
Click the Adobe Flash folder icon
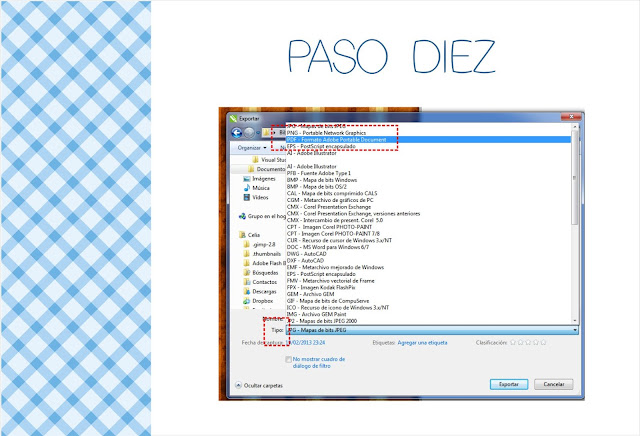click(247, 263)
